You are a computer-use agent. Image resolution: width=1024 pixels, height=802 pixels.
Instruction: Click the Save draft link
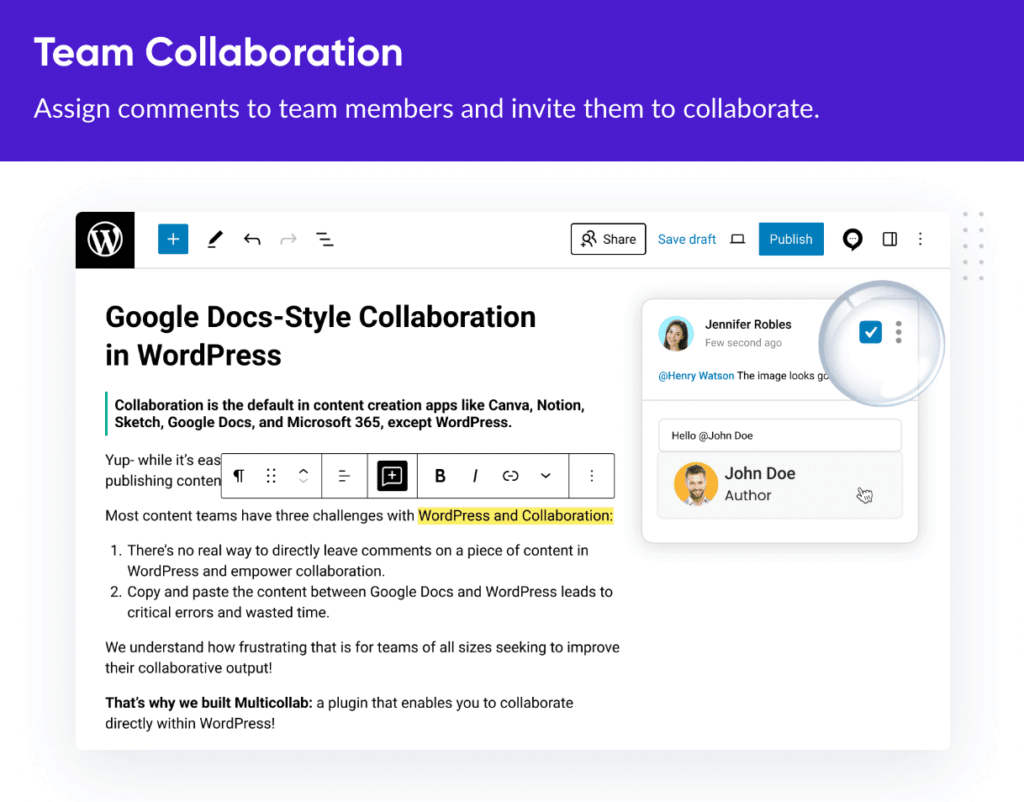point(687,239)
